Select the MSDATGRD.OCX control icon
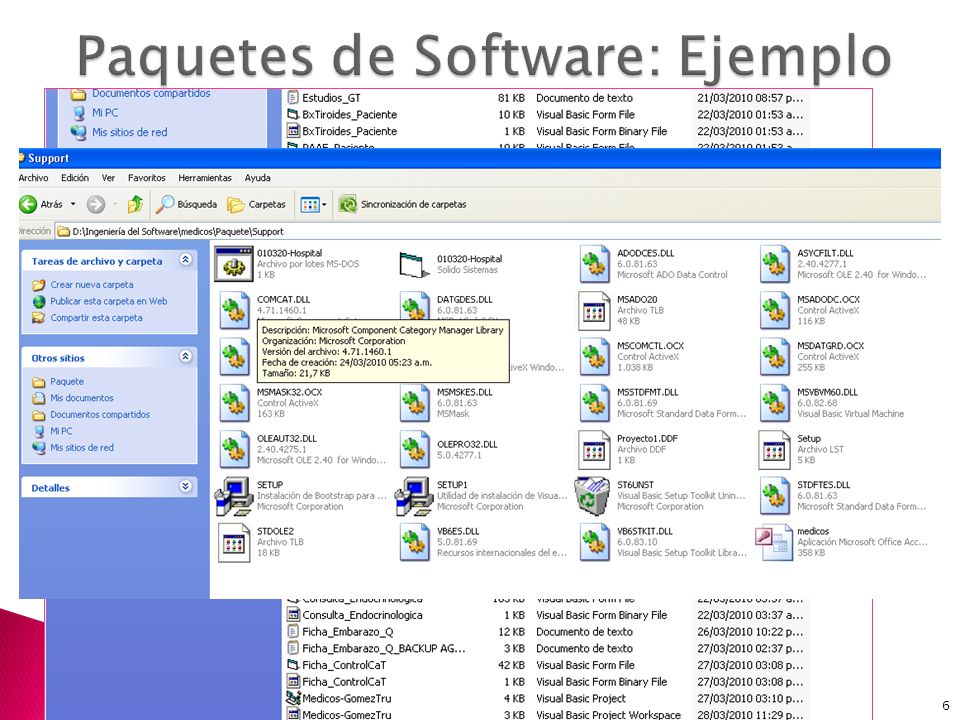 (x=774, y=357)
